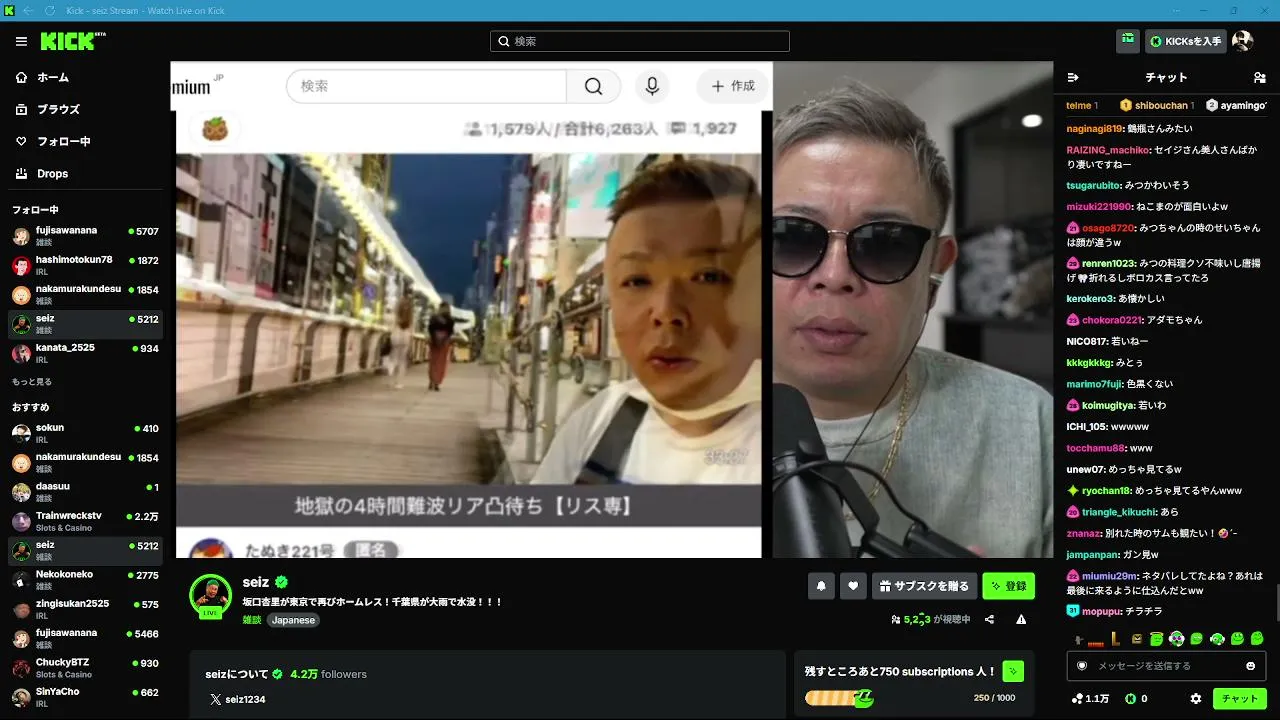Click username RAIZING_machiko in chat
The width and height of the screenshot is (1280, 720).
click(x=1107, y=150)
